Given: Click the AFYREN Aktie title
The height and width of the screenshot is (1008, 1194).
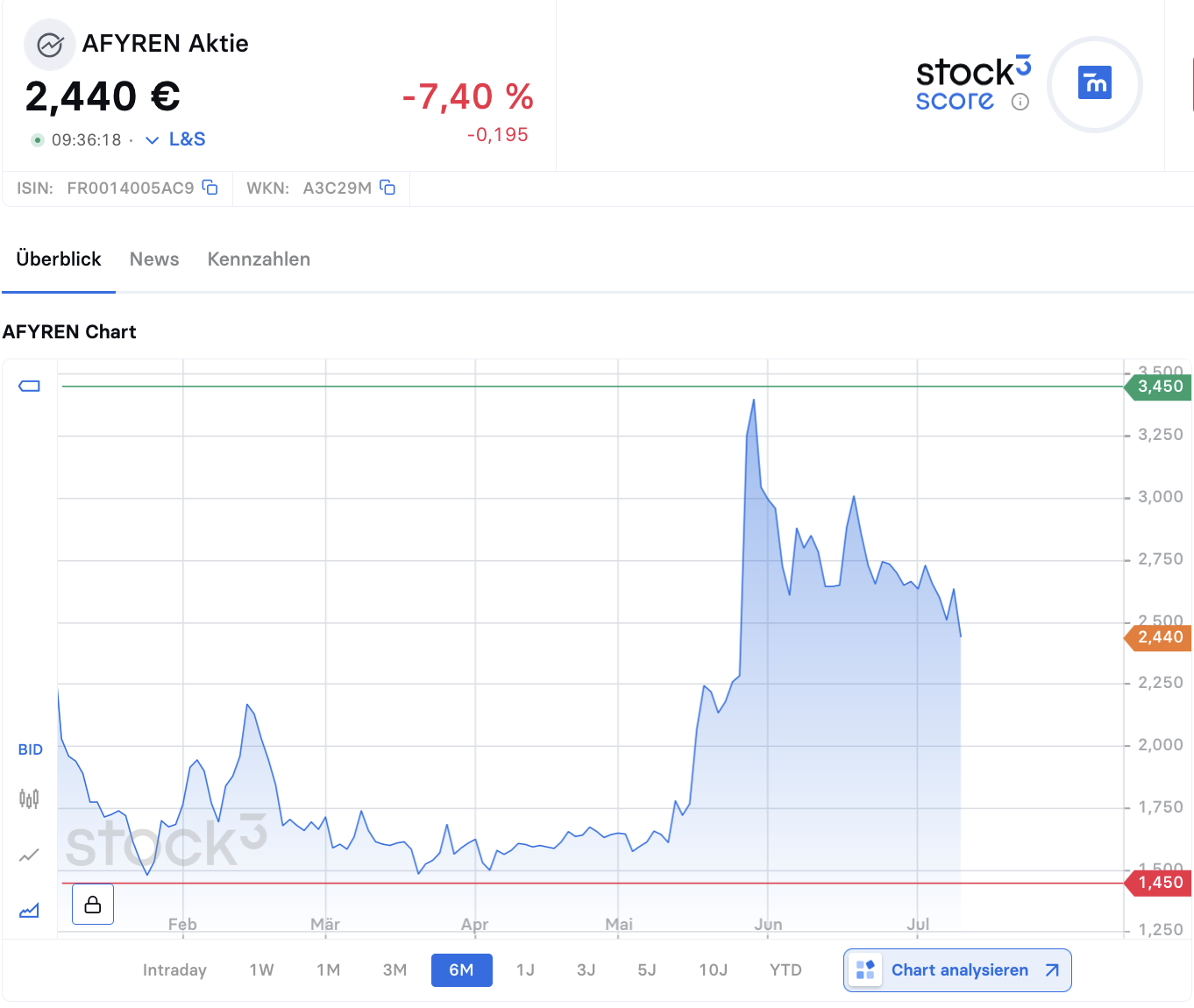Looking at the screenshot, I should coord(165,44).
